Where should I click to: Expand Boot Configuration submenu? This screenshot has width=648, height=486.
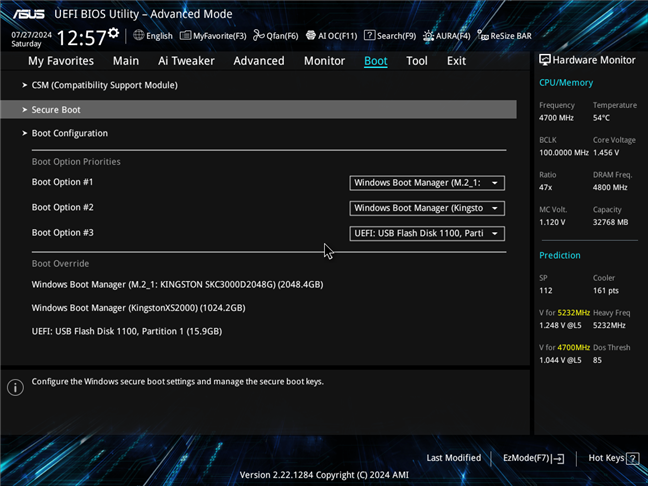[69, 133]
